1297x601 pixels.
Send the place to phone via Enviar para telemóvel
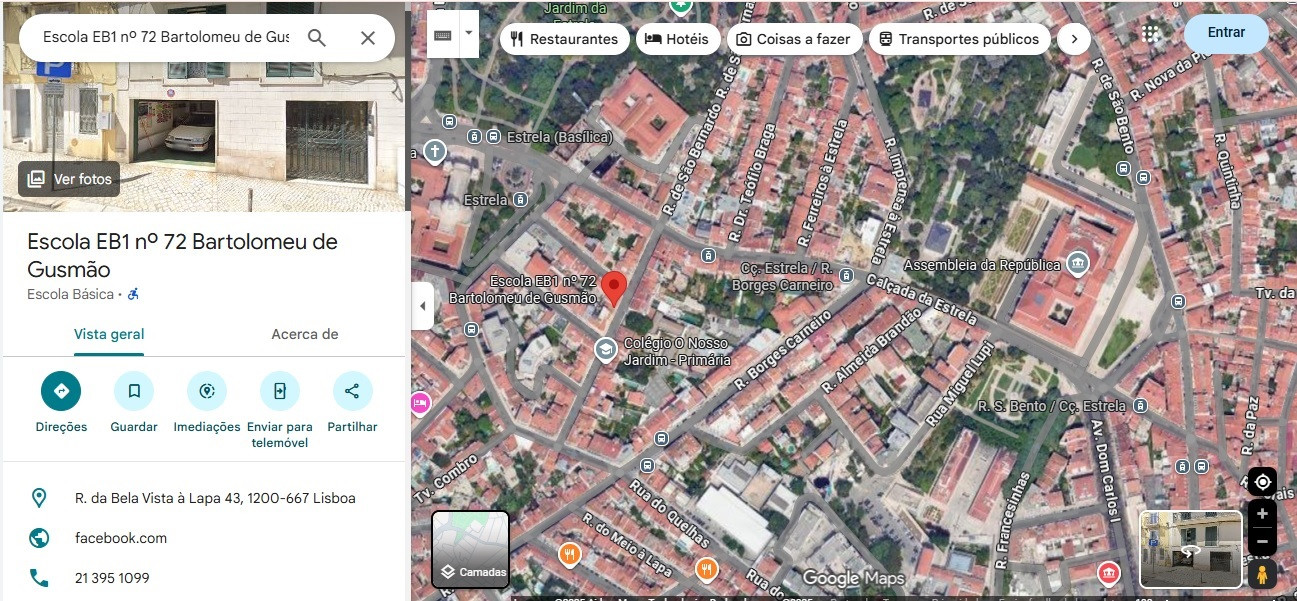[x=280, y=391]
